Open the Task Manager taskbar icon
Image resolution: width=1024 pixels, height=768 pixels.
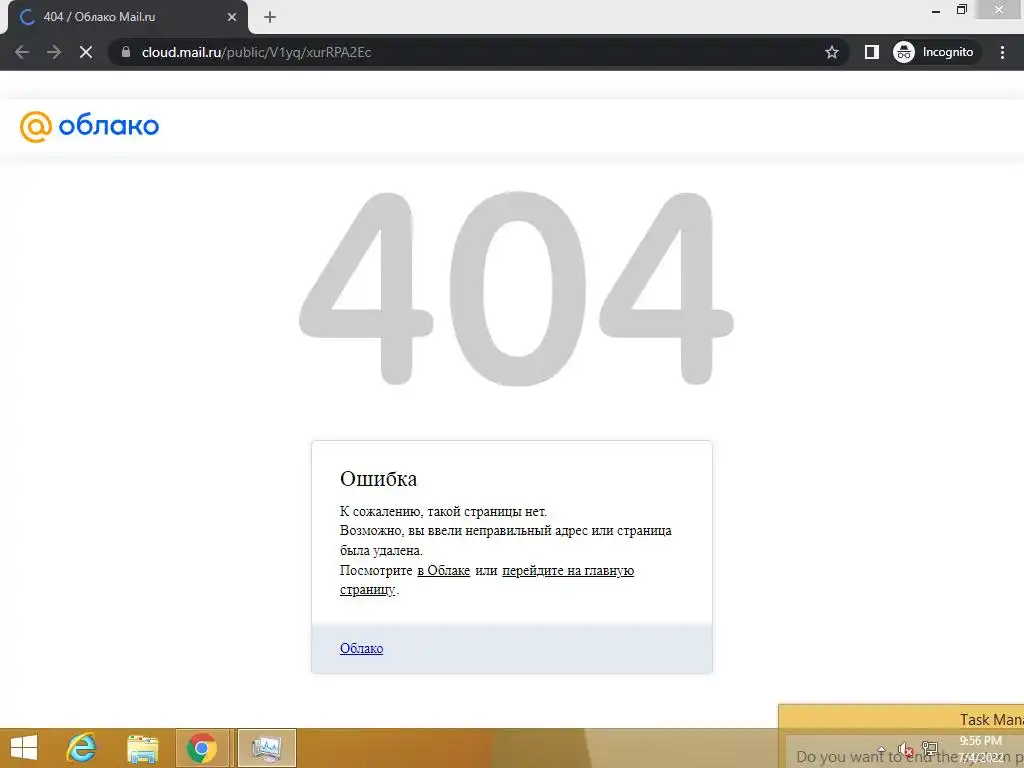pyautogui.click(x=266, y=748)
